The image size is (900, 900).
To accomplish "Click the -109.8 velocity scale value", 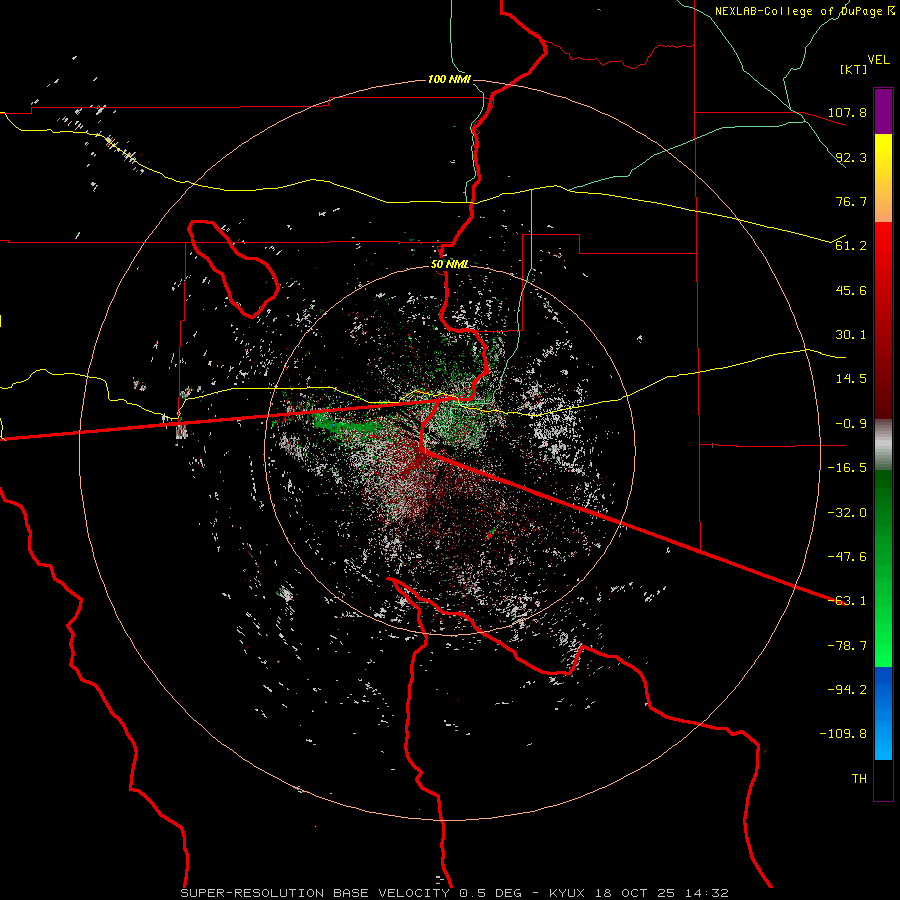I will [x=843, y=734].
